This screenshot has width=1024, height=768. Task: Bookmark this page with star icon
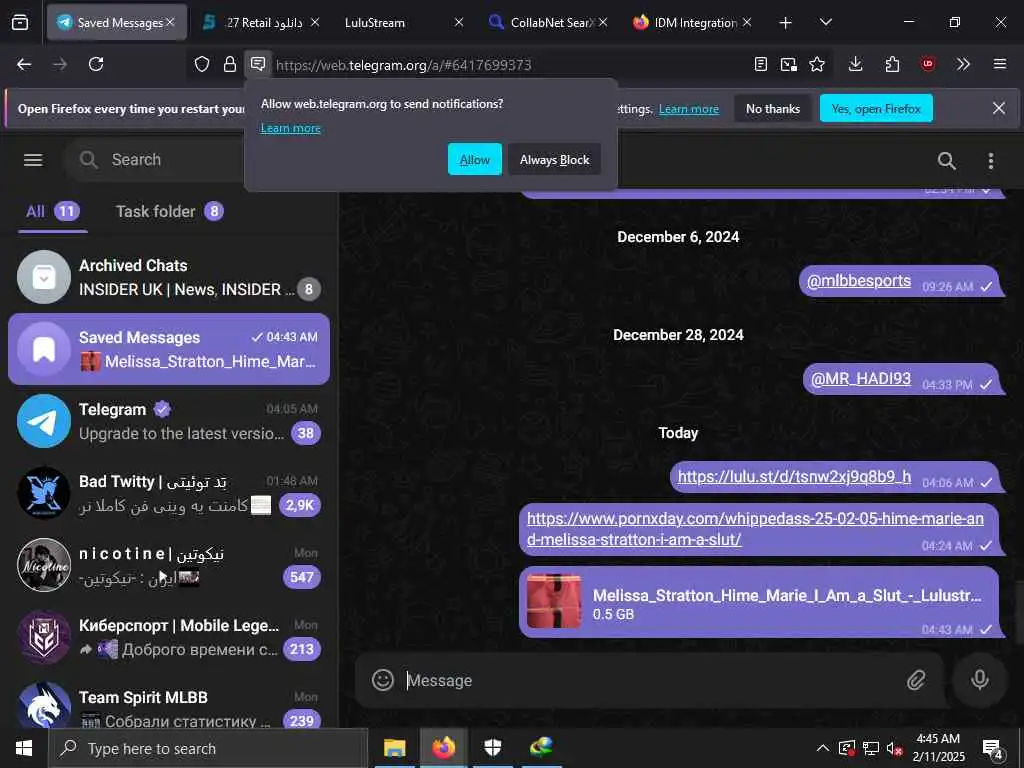point(817,64)
